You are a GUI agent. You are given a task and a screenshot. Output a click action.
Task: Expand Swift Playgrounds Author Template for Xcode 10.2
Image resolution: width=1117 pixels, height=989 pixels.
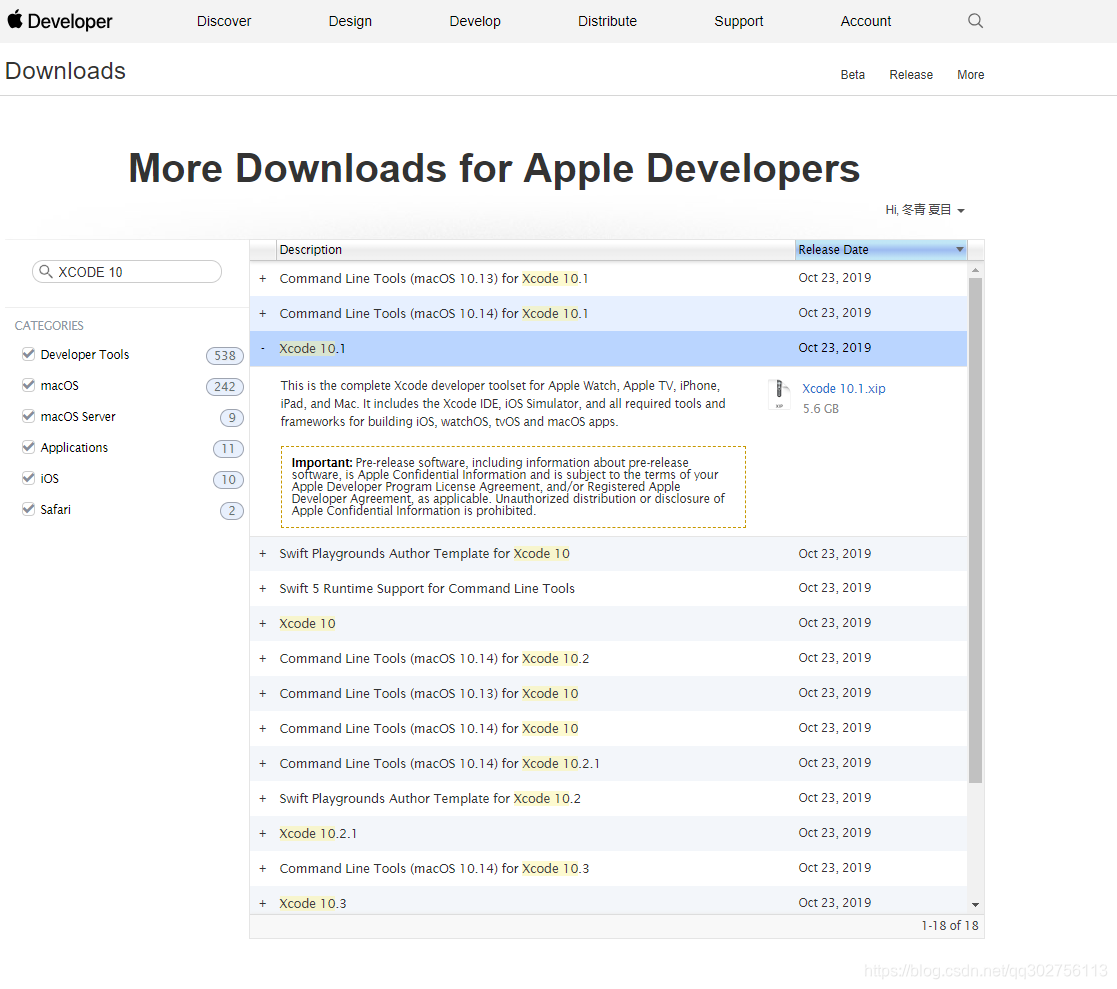tap(263, 799)
